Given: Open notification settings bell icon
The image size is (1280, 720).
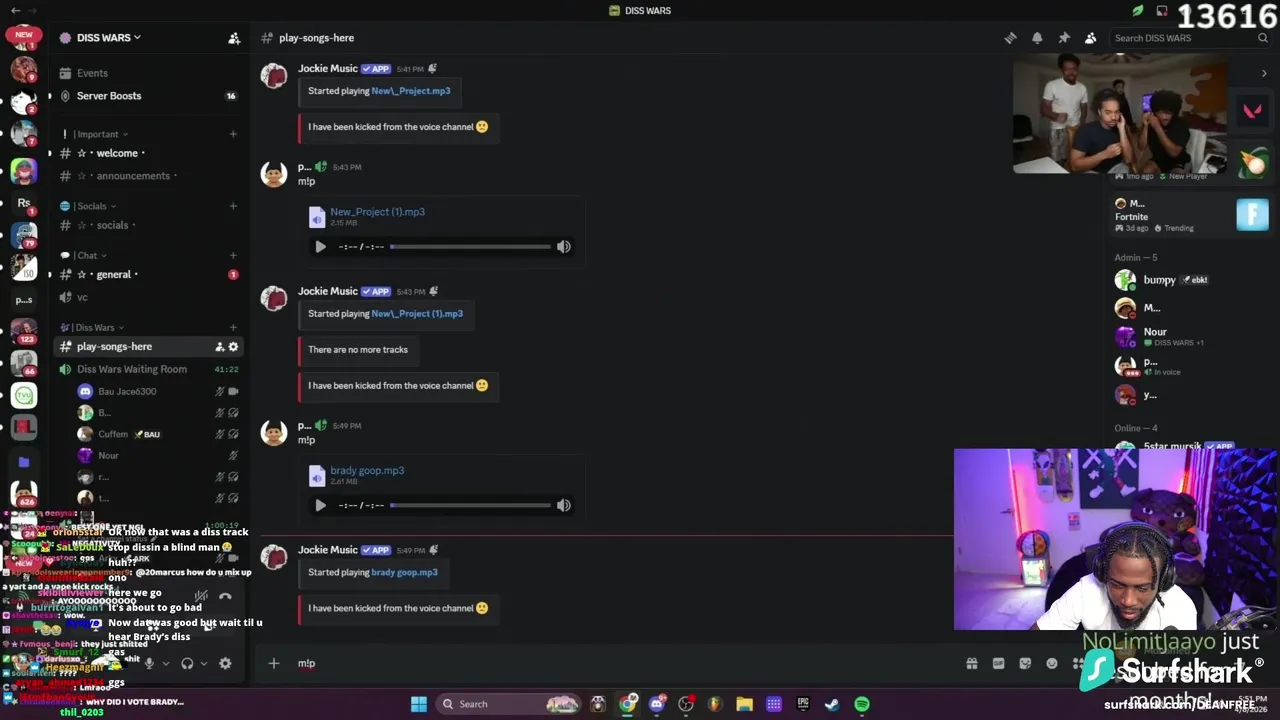Looking at the screenshot, I should click(x=1037, y=38).
